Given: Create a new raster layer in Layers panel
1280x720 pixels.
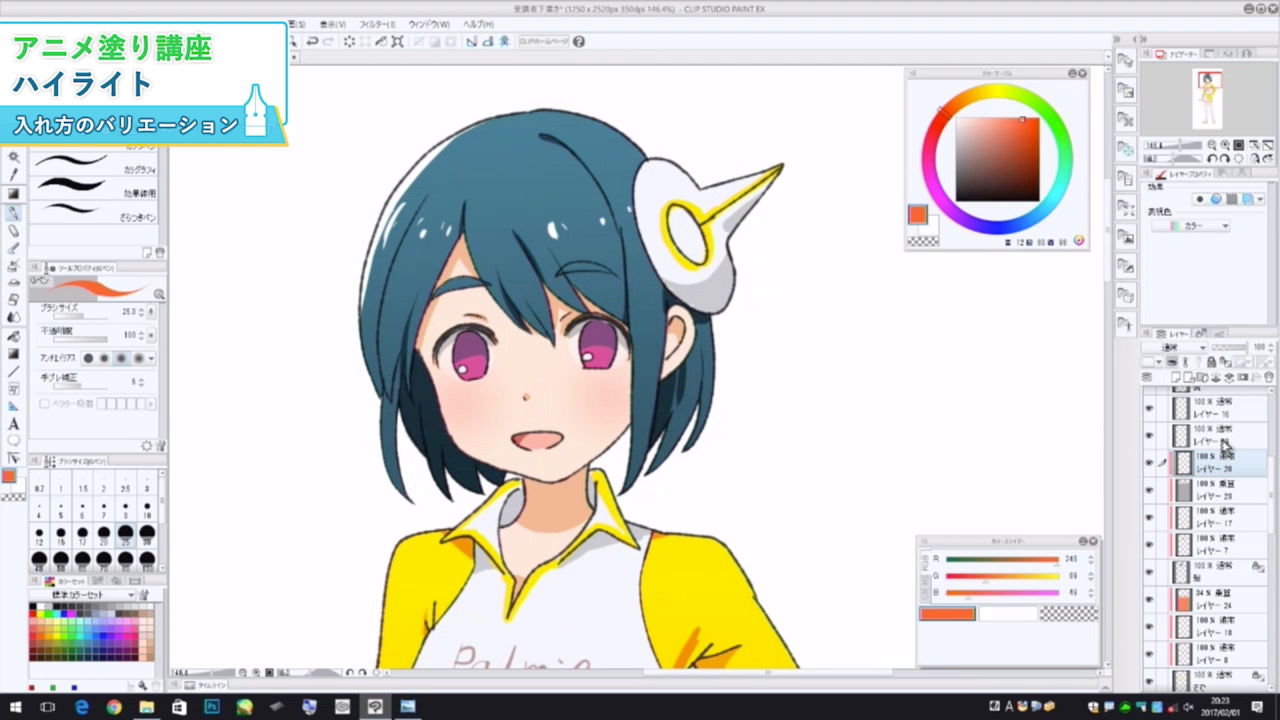Looking at the screenshot, I should 1176,377.
